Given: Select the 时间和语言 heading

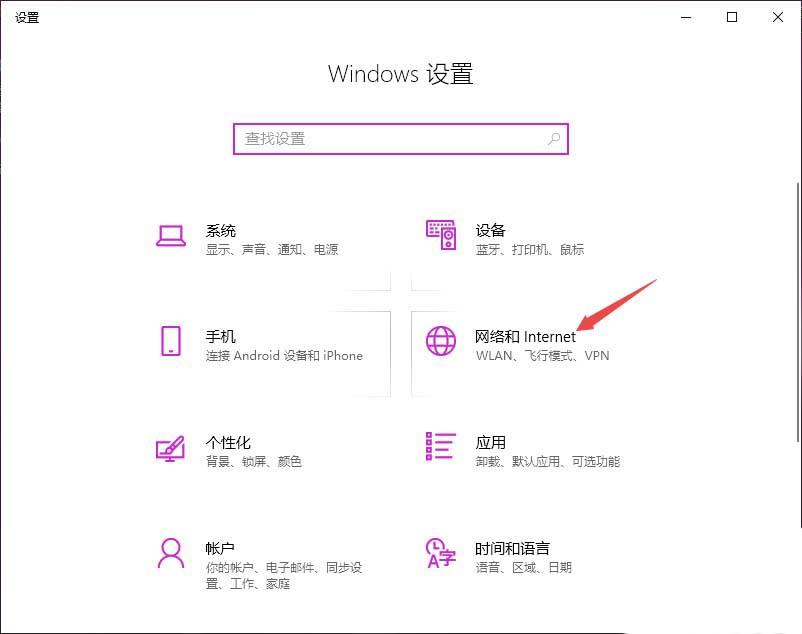Looking at the screenshot, I should pos(513,548).
